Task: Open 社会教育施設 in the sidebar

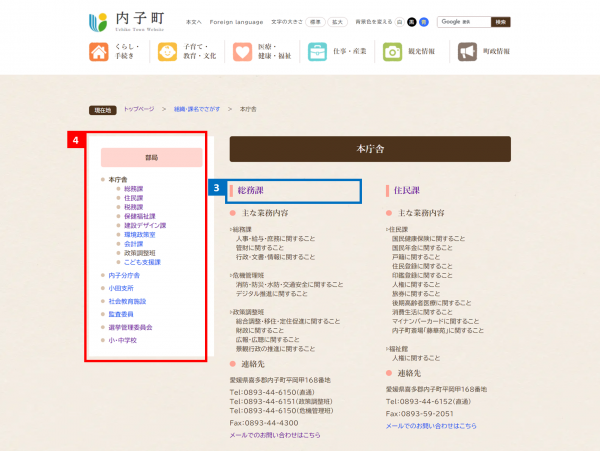Action: coord(127,301)
